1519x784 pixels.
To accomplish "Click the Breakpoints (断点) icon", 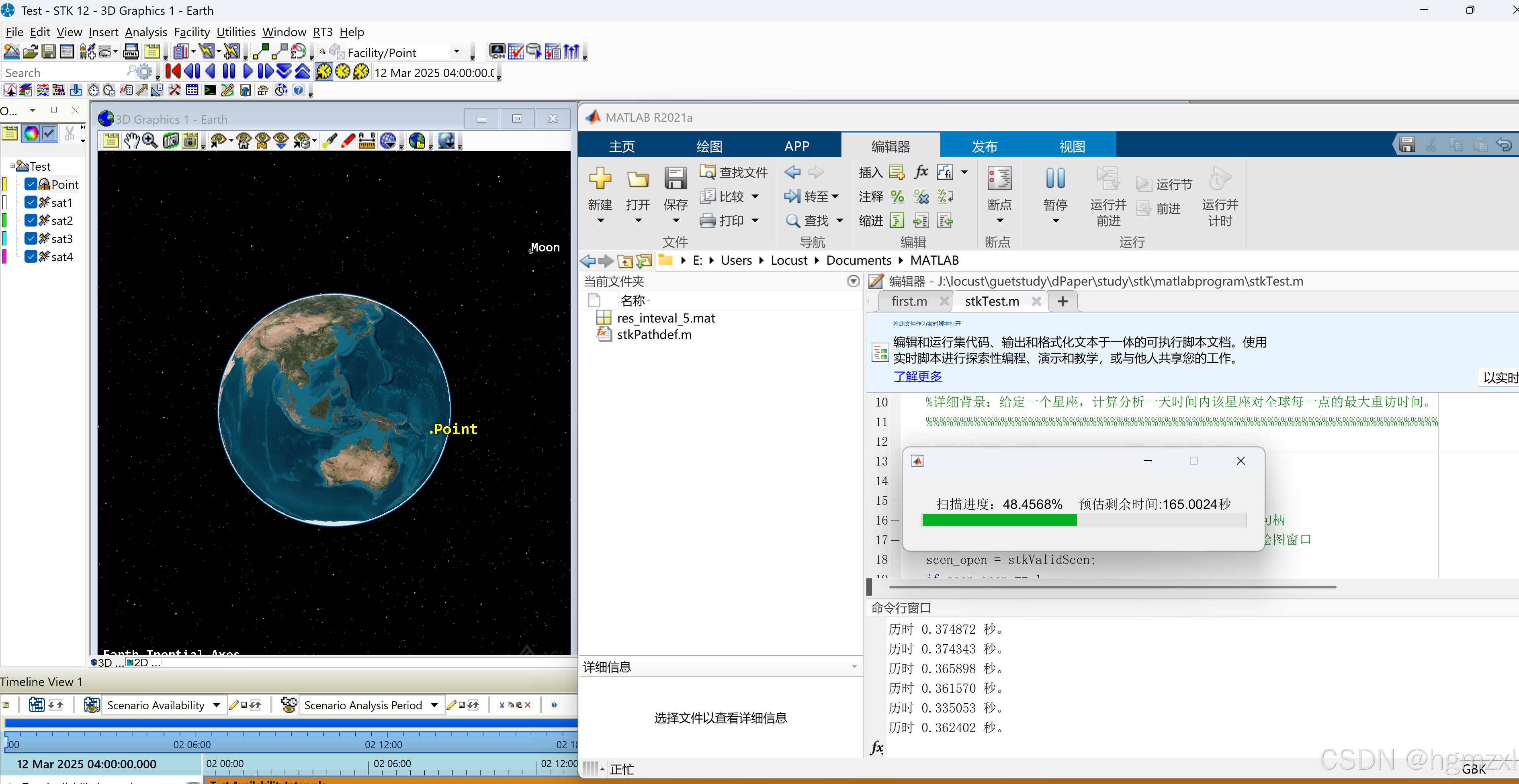I will [x=999, y=178].
